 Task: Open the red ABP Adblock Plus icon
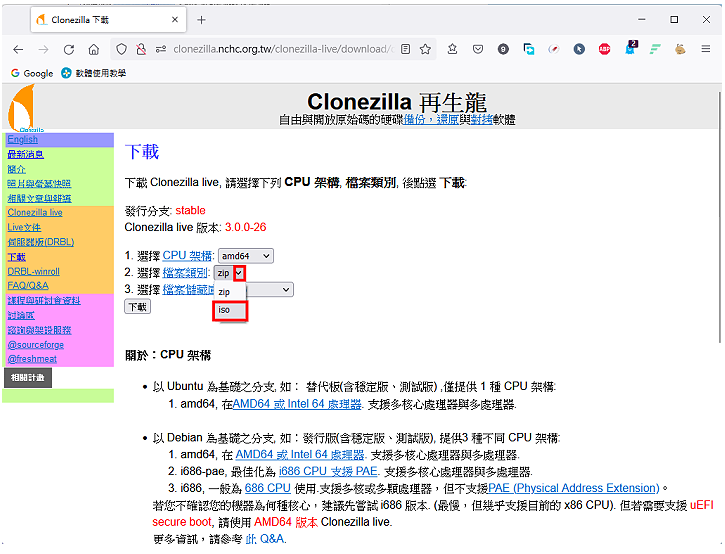[x=604, y=49]
